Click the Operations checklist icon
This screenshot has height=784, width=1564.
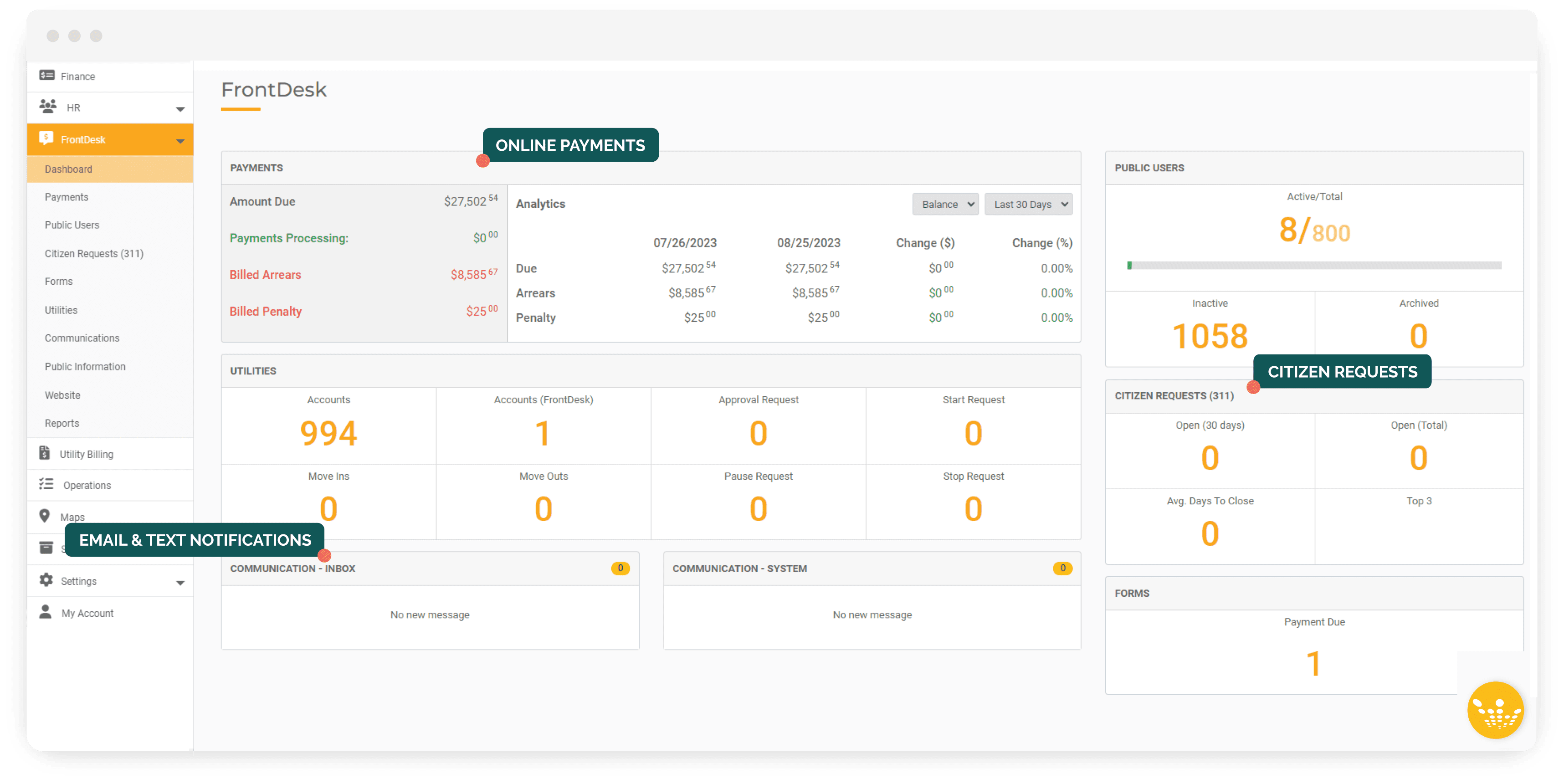[x=46, y=484]
